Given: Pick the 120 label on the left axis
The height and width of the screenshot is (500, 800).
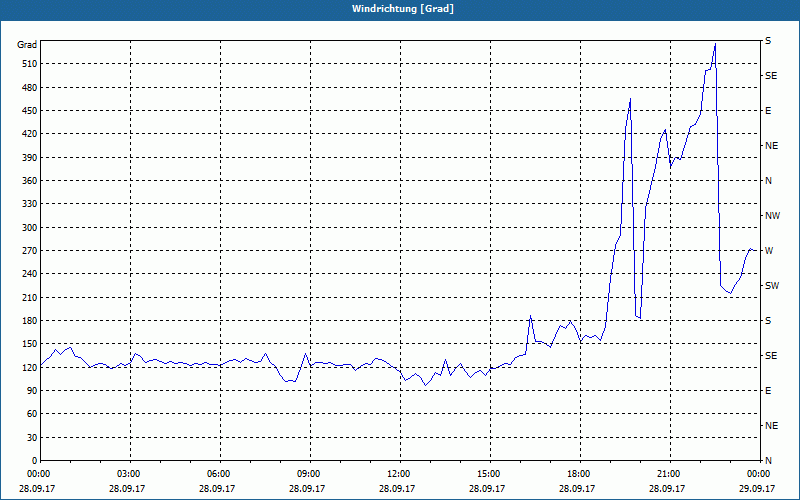Looking at the screenshot, I should coord(30,367).
